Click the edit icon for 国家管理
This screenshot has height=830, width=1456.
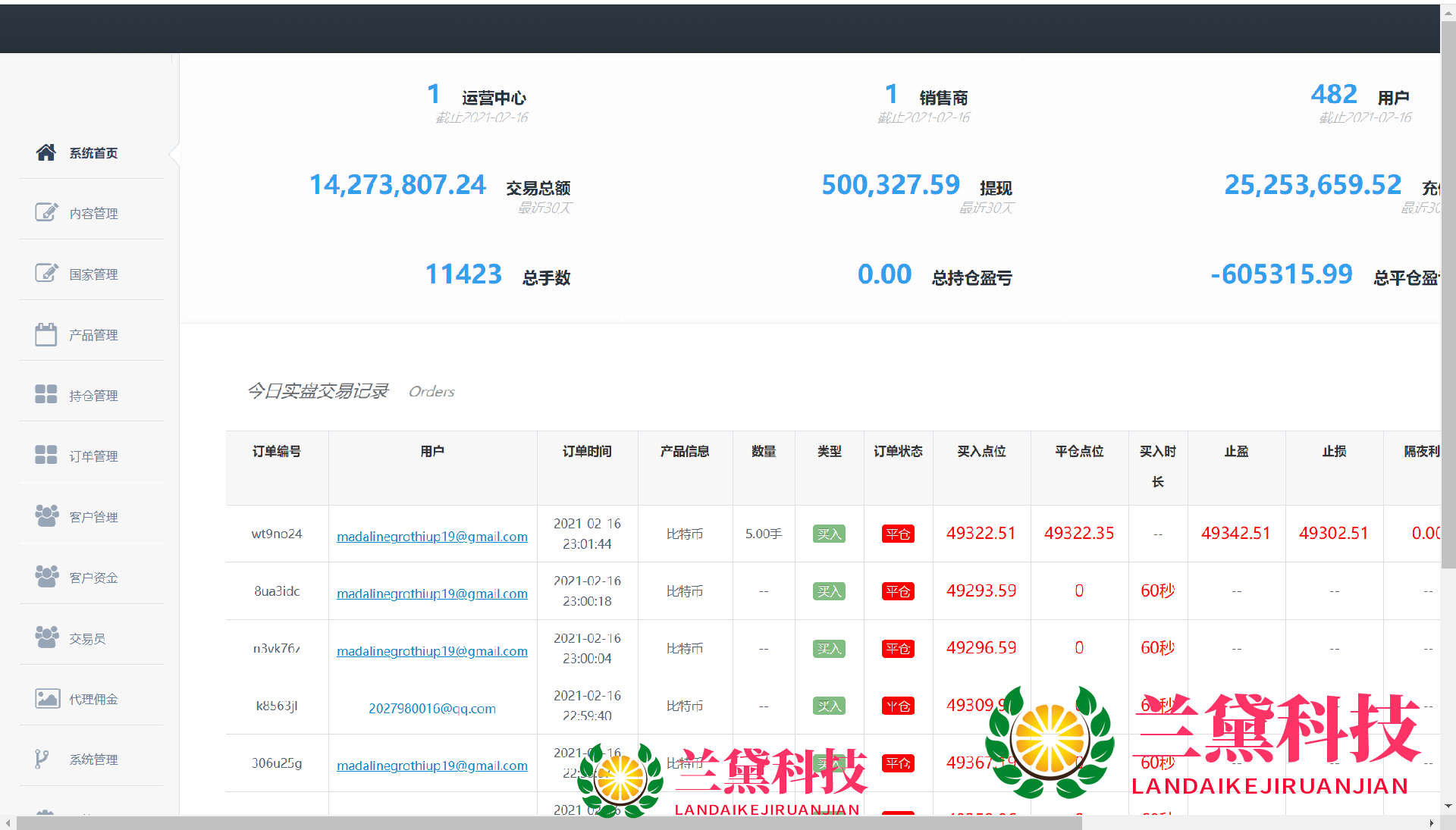(45, 273)
